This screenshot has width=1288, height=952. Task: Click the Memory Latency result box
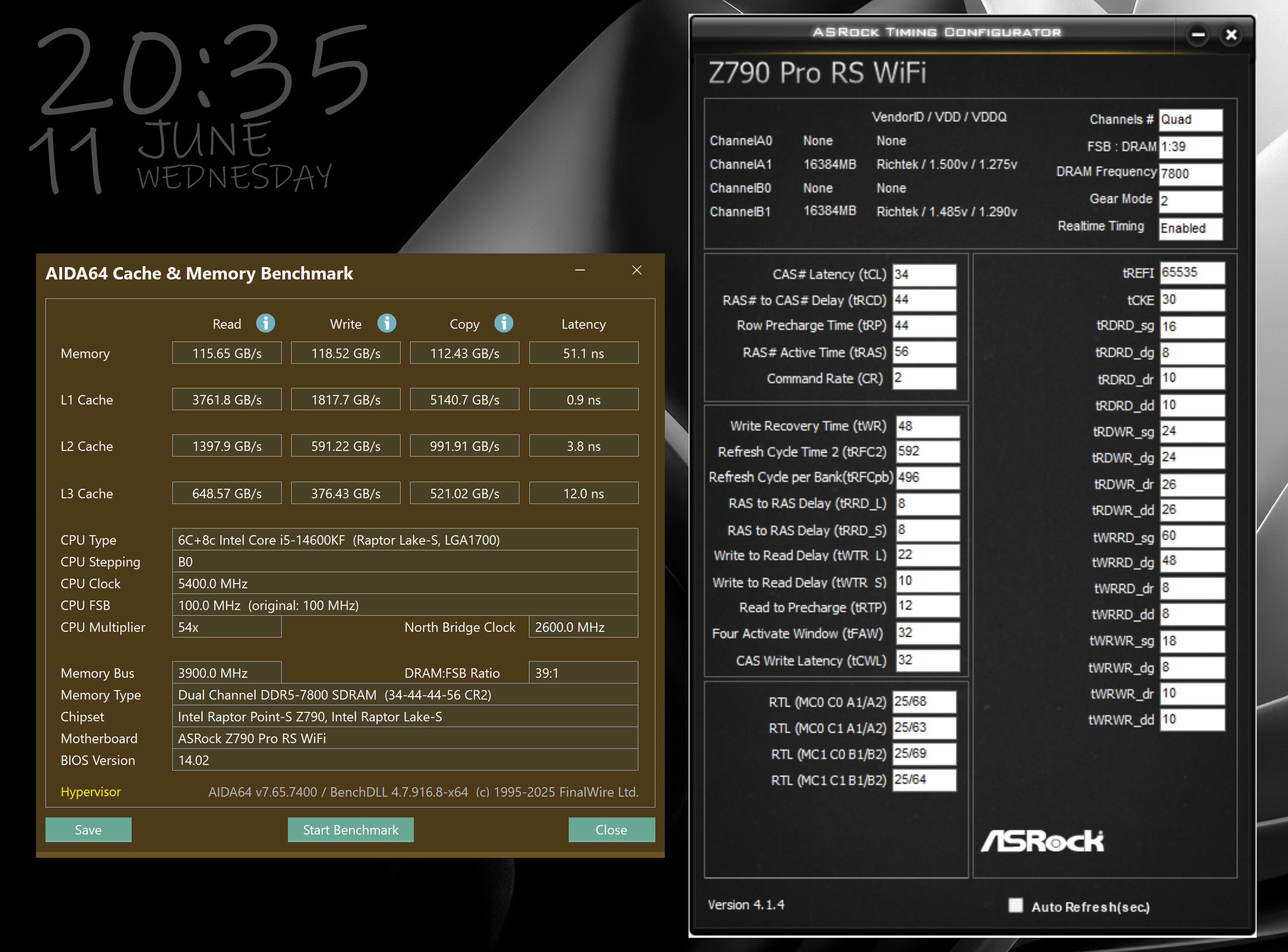click(583, 353)
